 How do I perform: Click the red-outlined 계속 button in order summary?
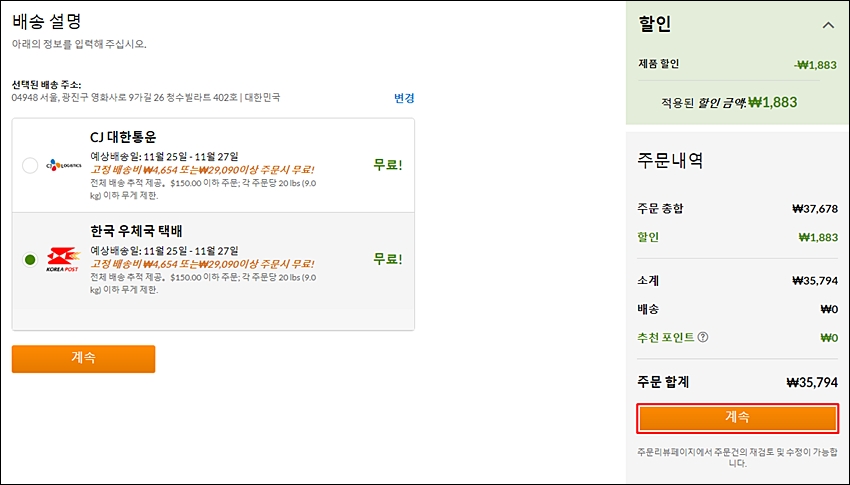737,418
